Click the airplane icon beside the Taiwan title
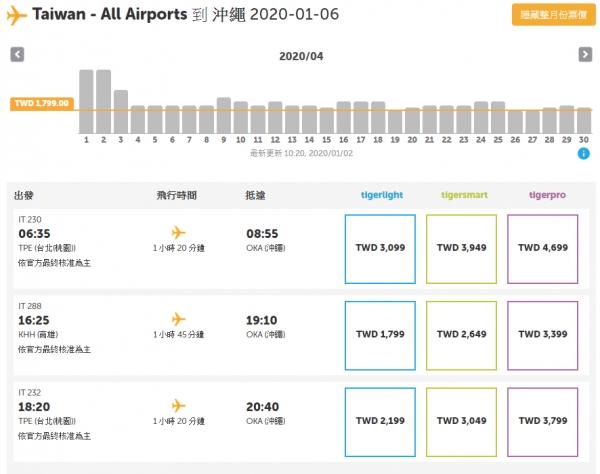The width and height of the screenshot is (600, 474). click(17, 15)
